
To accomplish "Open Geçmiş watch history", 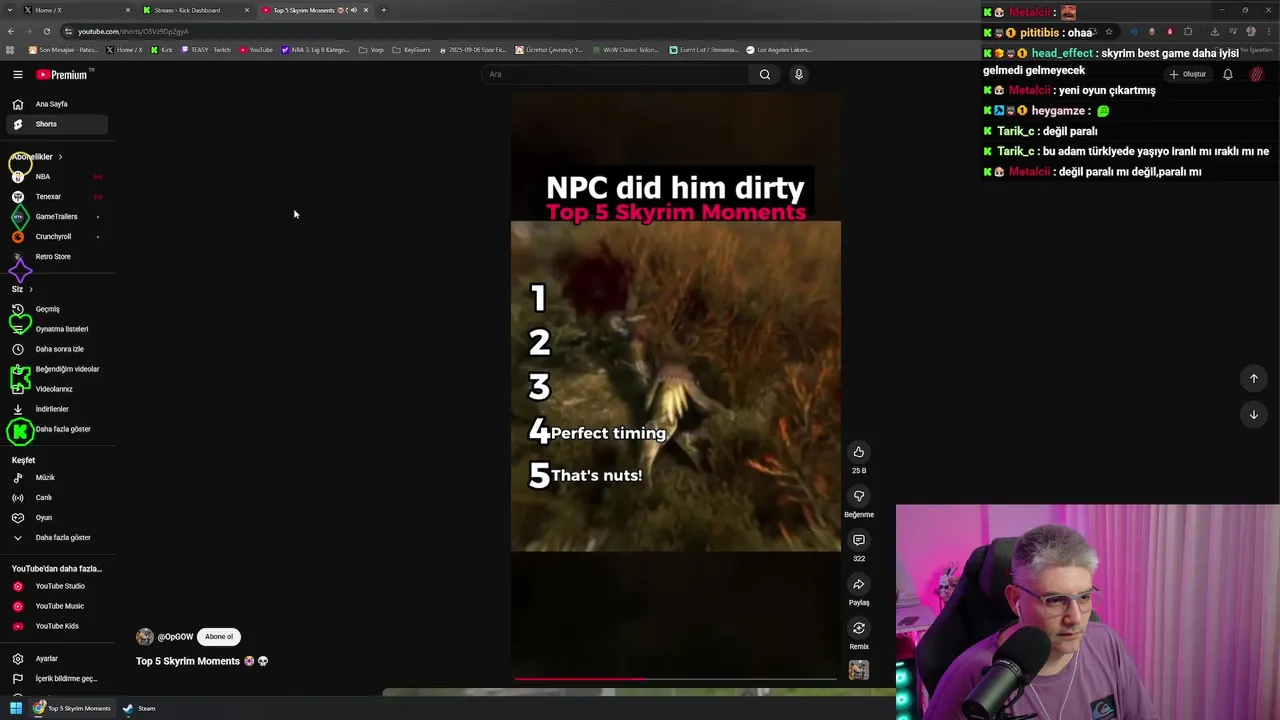I will tap(56, 309).
